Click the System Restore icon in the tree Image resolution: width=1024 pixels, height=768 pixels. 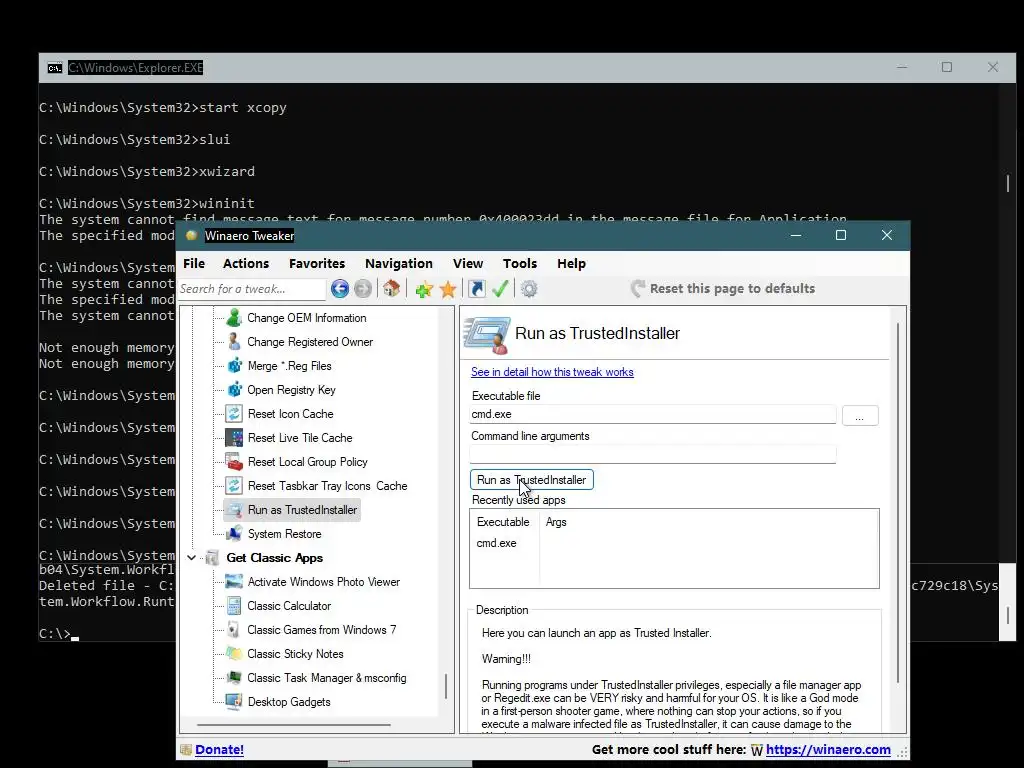(234, 534)
